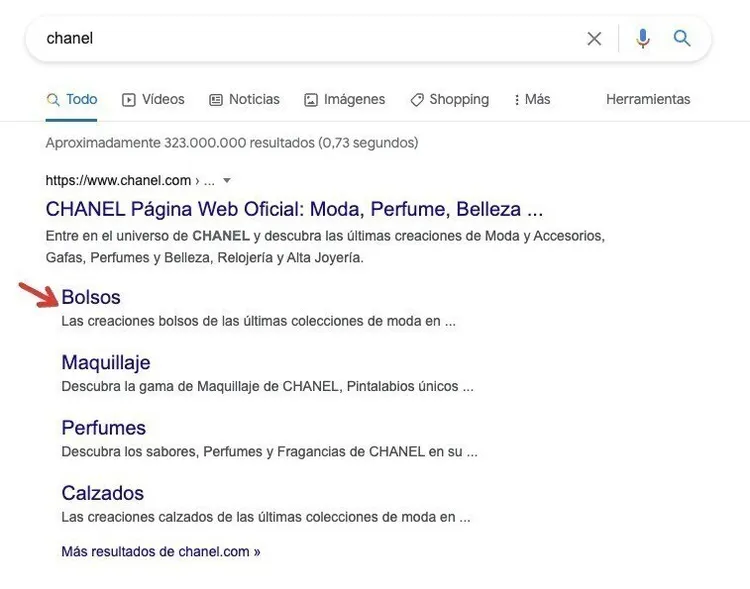Open the Maquillaje sitelink
Viewport: 750px width, 589px height.
point(106,363)
